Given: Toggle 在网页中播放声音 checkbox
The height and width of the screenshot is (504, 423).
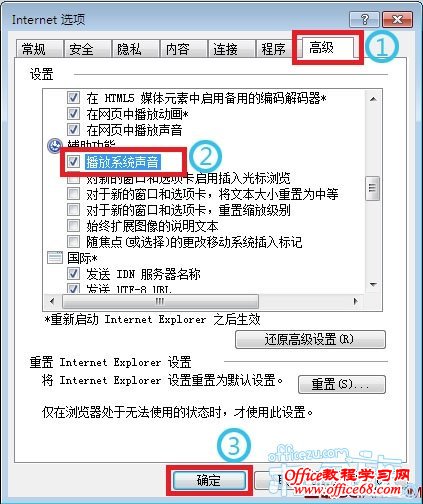Looking at the screenshot, I should click(x=73, y=129).
